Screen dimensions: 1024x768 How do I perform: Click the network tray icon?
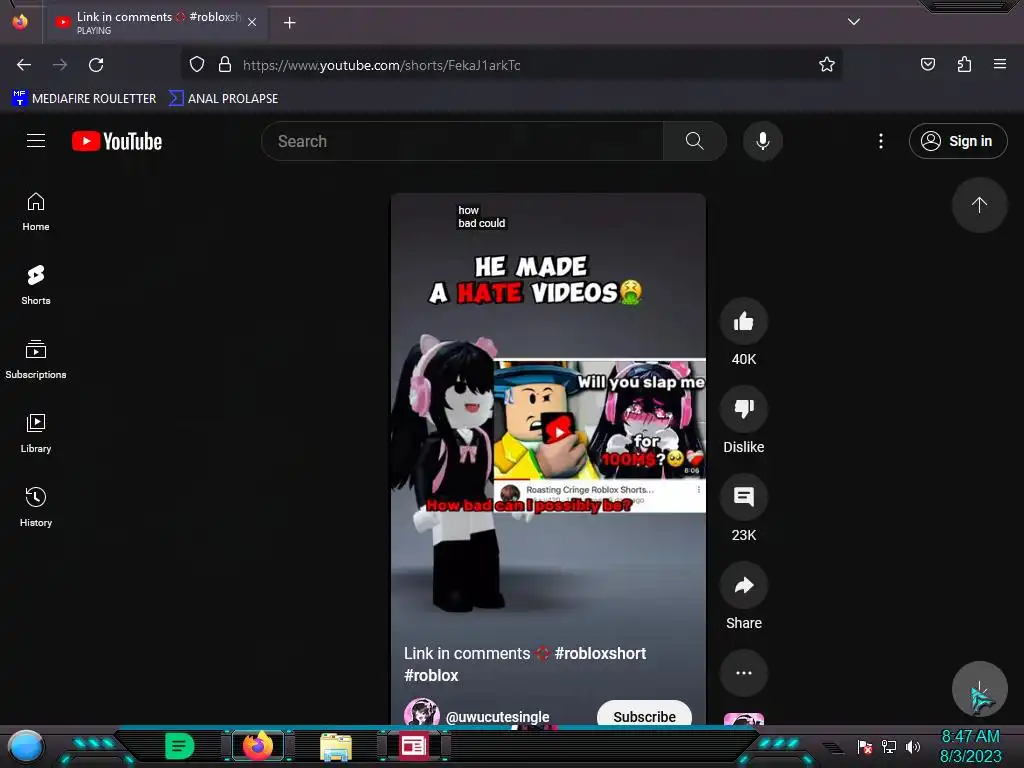point(888,746)
